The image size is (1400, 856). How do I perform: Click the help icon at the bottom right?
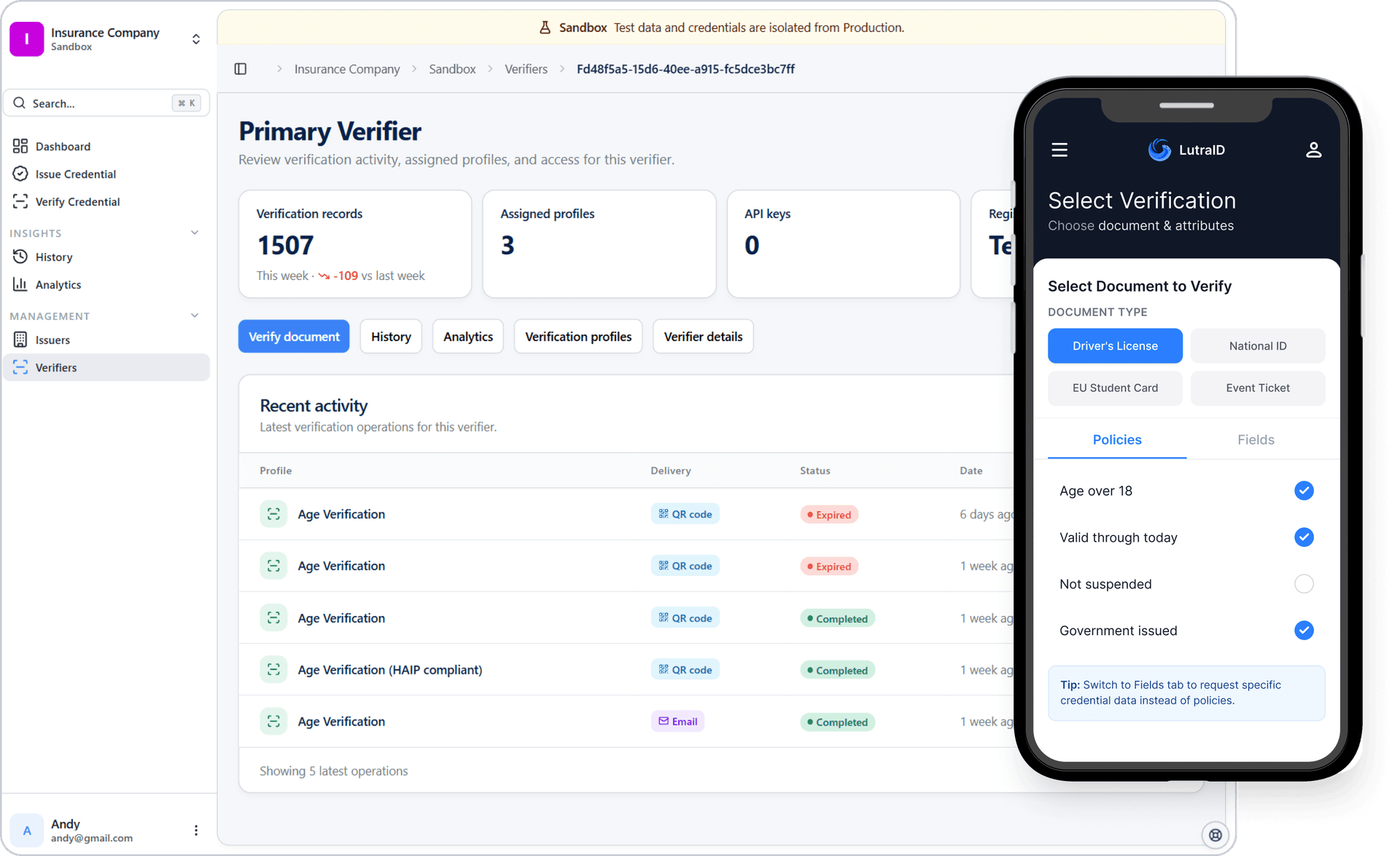(x=1215, y=836)
